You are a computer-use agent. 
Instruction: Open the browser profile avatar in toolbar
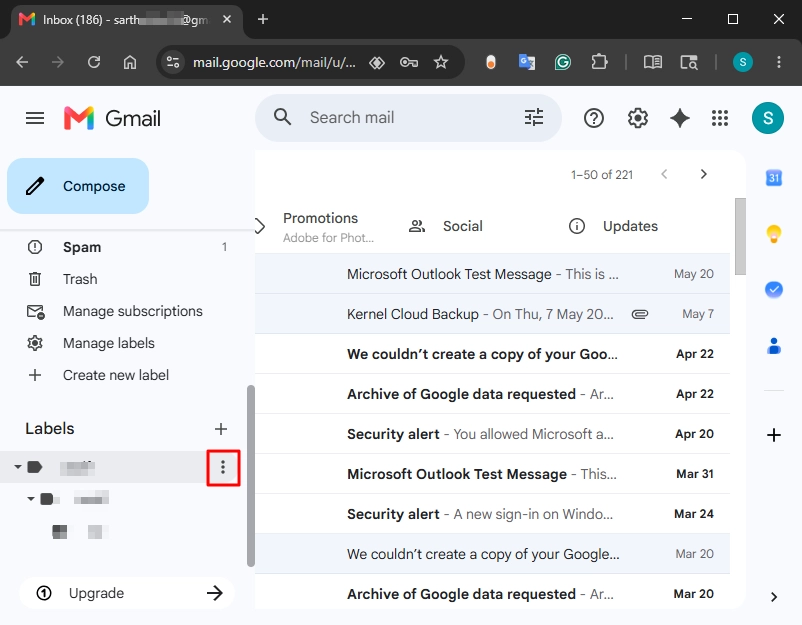click(x=742, y=62)
